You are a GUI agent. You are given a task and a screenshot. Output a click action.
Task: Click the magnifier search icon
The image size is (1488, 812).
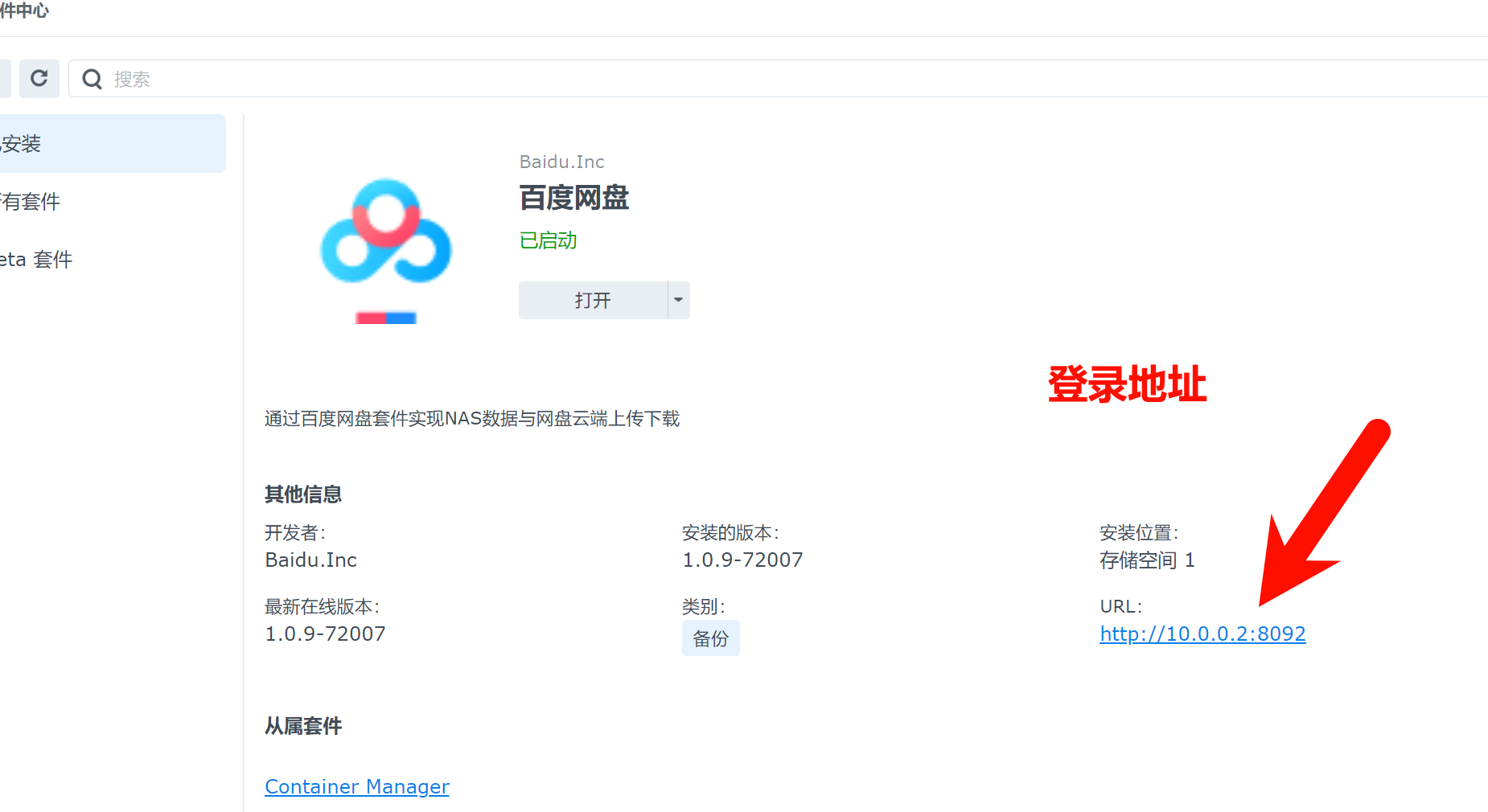tap(92, 79)
